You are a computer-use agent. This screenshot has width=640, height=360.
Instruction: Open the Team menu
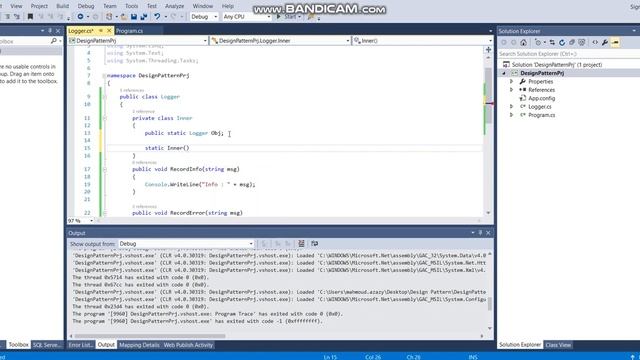[109, 6]
